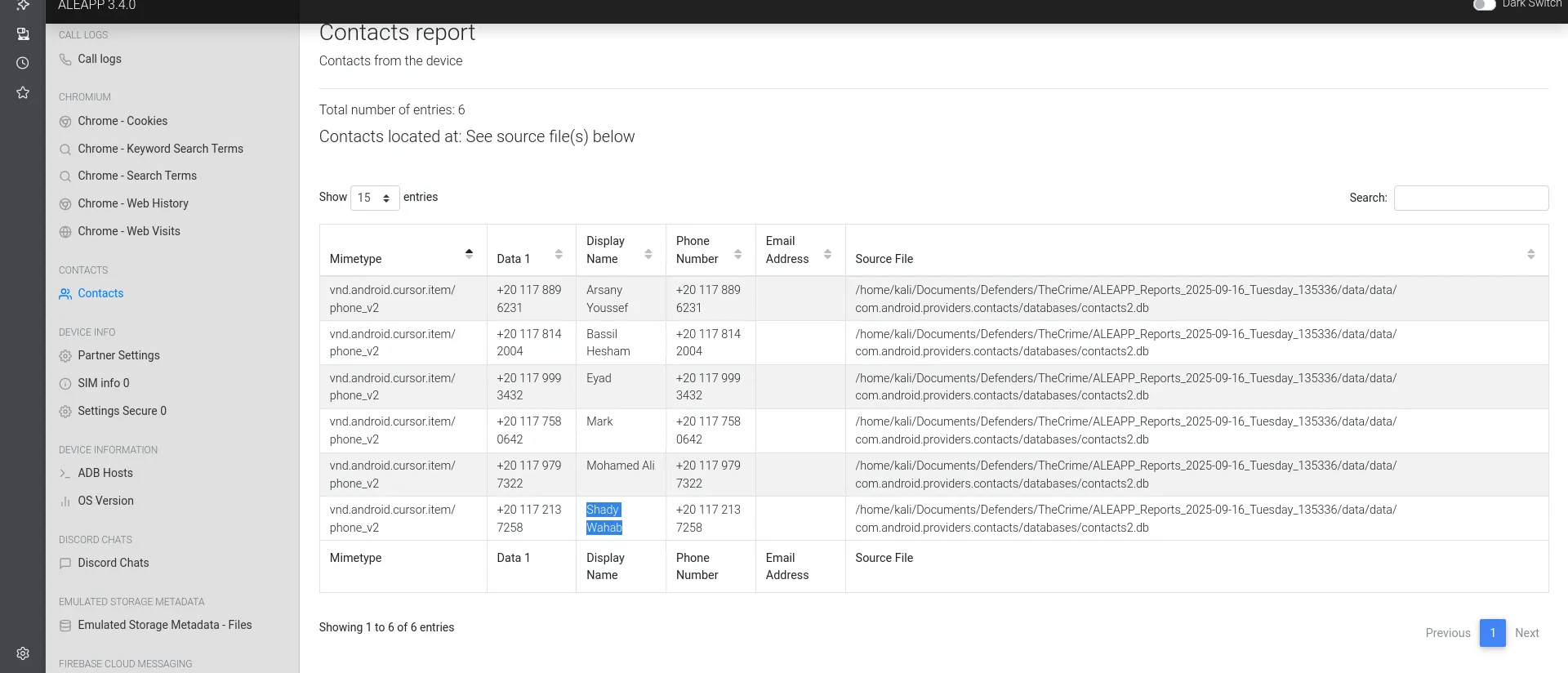This screenshot has height=673, width=1568.
Task: Click source file path in Eyad row
Action: point(1125,387)
